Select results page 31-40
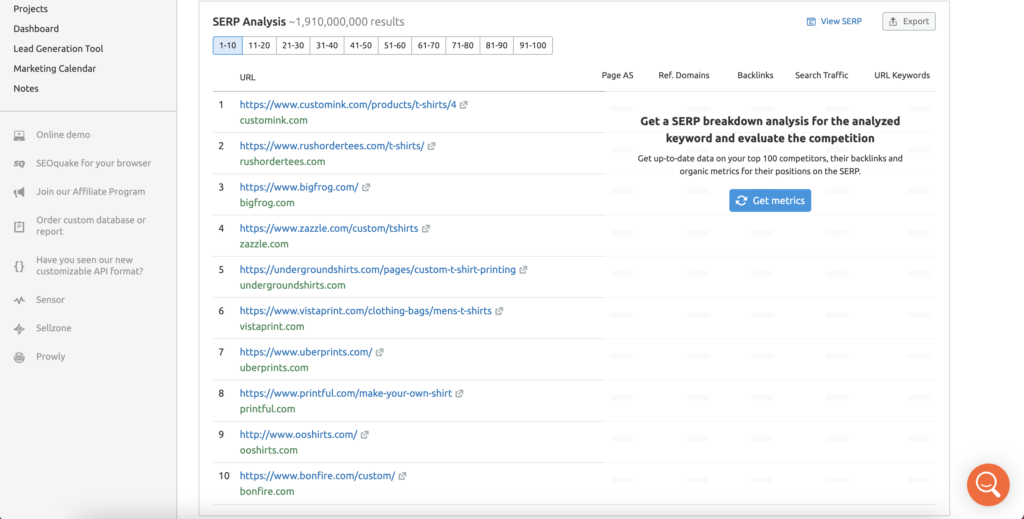The height and width of the screenshot is (519, 1024). tap(327, 46)
